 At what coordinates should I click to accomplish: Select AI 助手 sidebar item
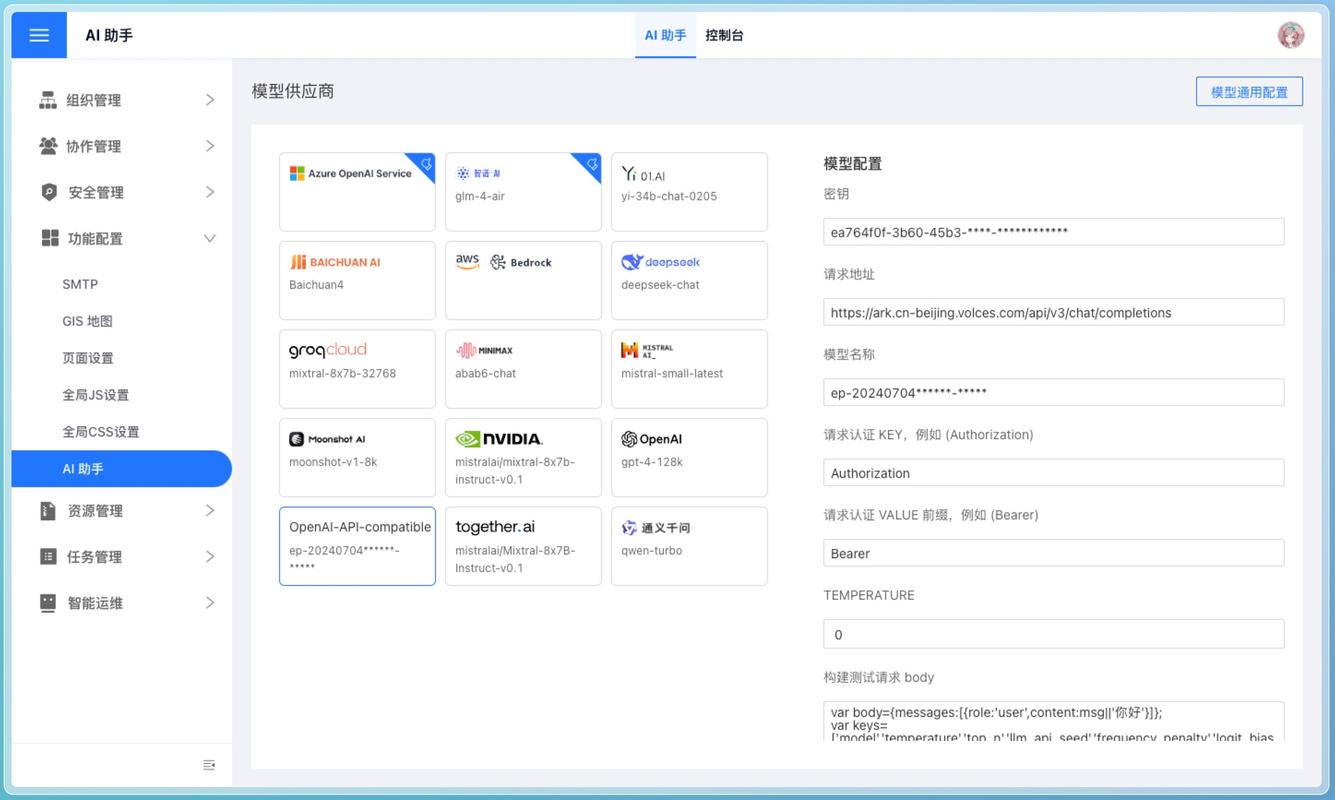click(x=122, y=469)
